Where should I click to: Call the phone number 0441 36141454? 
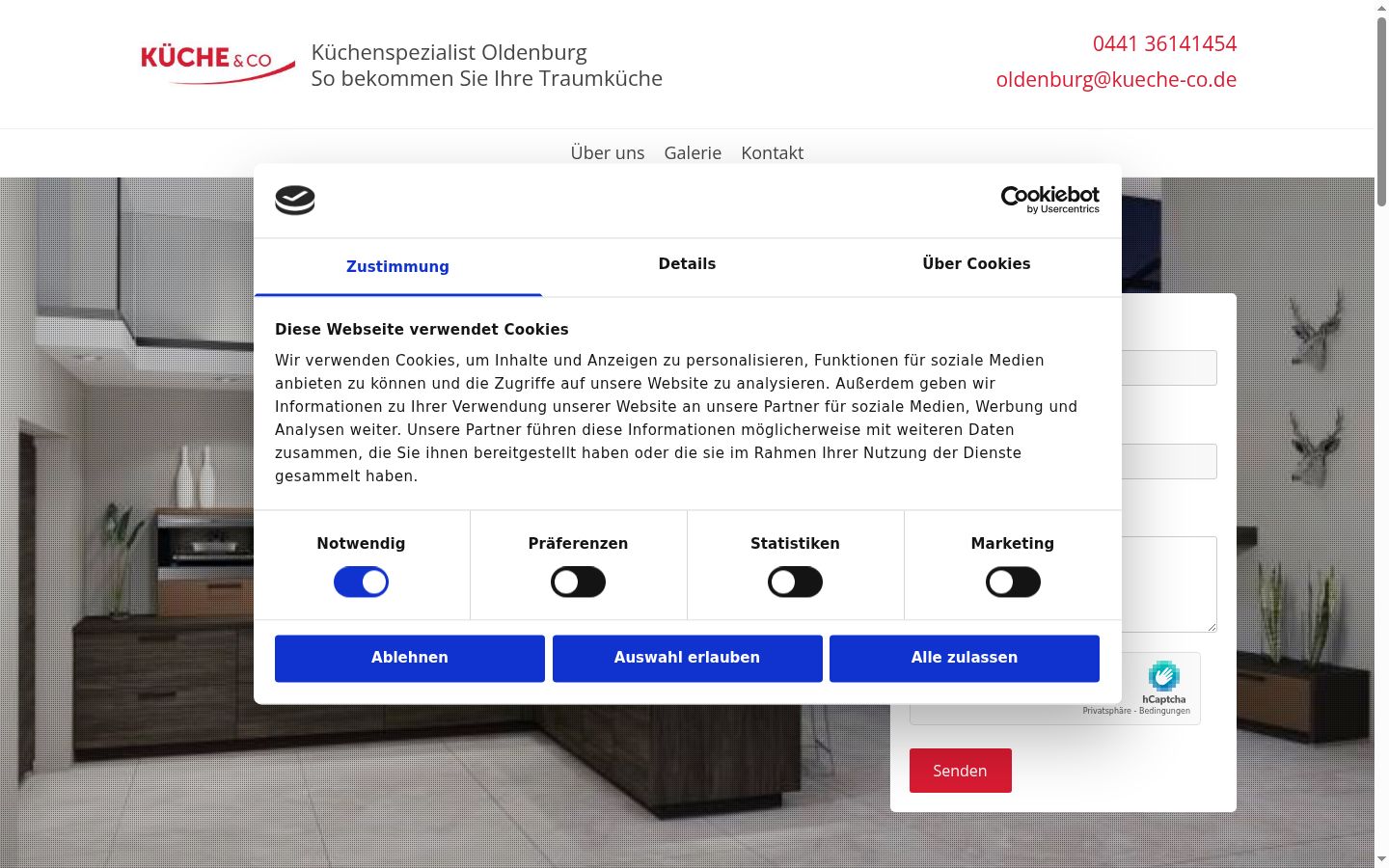click(x=1164, y=43)
